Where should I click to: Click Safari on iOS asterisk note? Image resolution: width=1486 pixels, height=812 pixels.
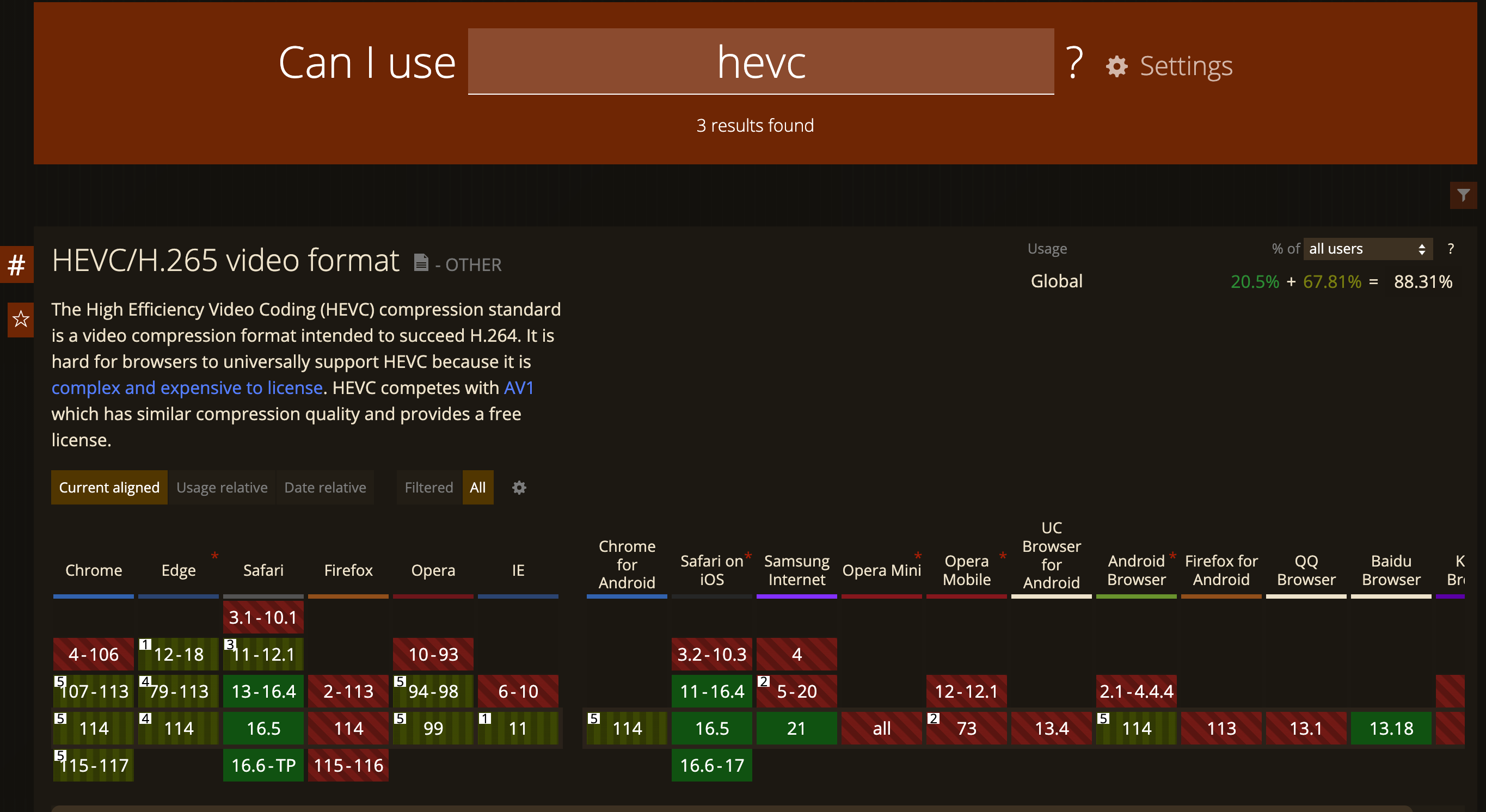[x=748, y=557]
